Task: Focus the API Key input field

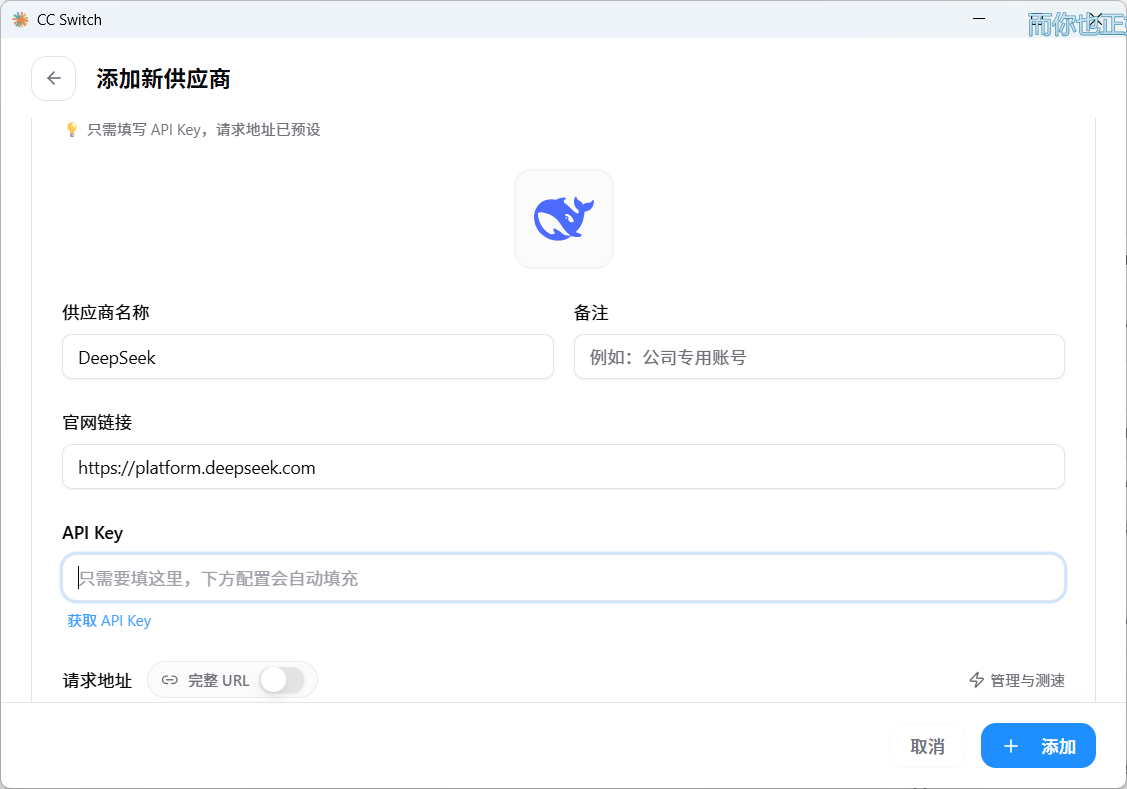Action: coord(563,578)
